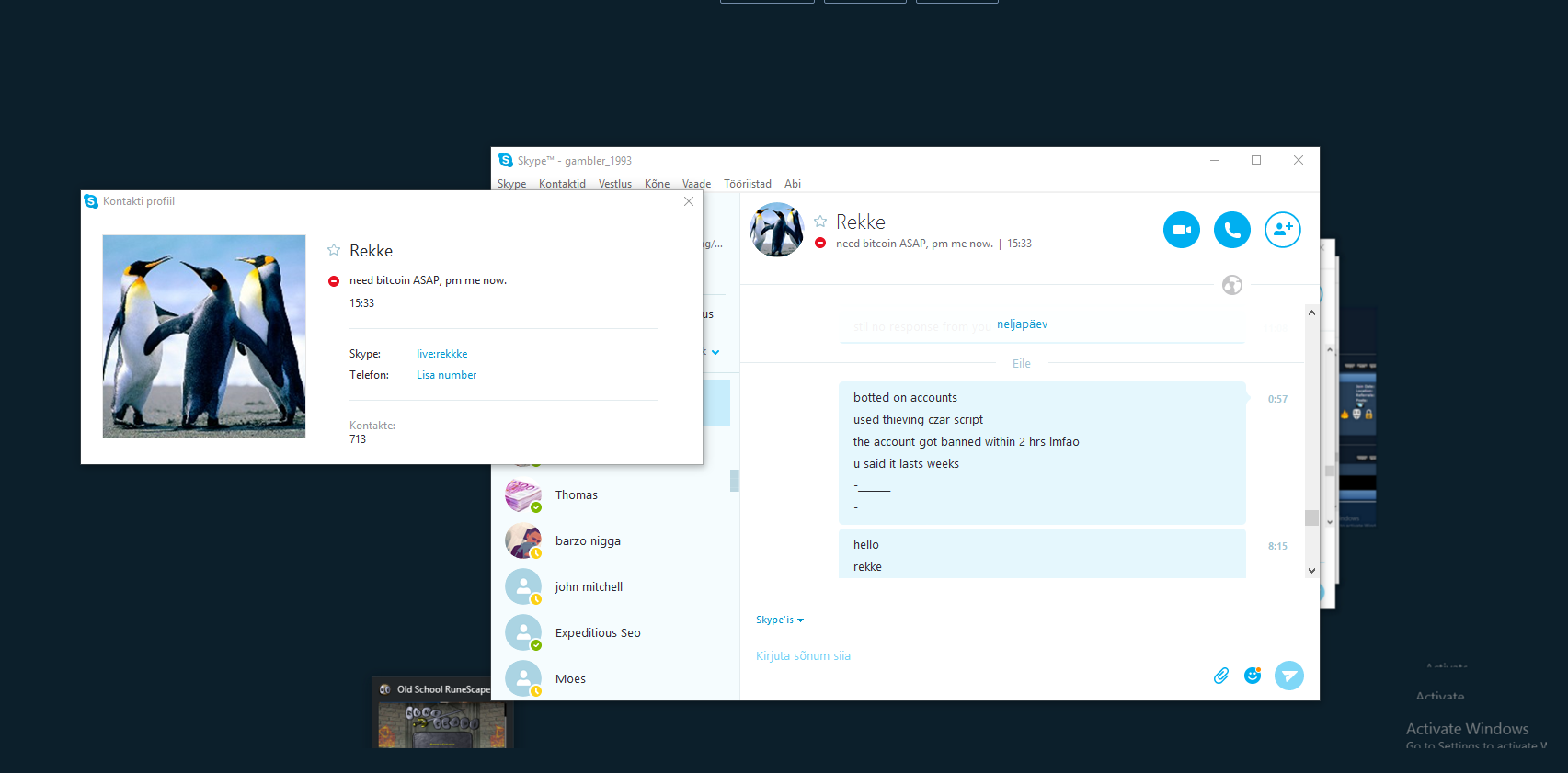
Task: Click chat scrollbar down arrow
Action: pos(1311,571)
